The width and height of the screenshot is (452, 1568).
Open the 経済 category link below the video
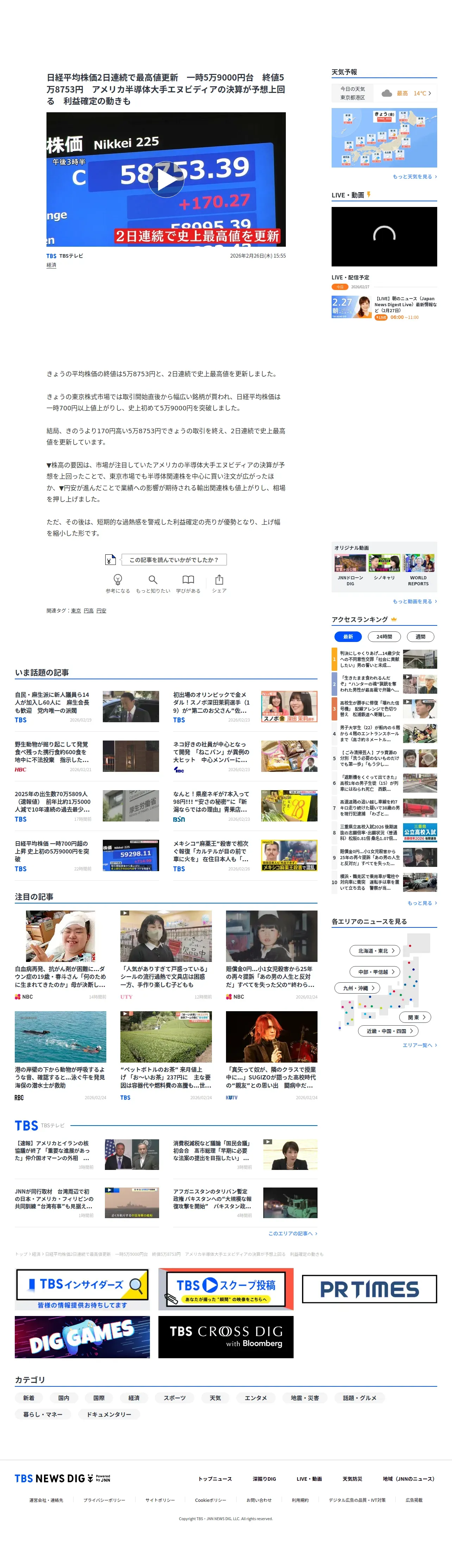point(51,265)
